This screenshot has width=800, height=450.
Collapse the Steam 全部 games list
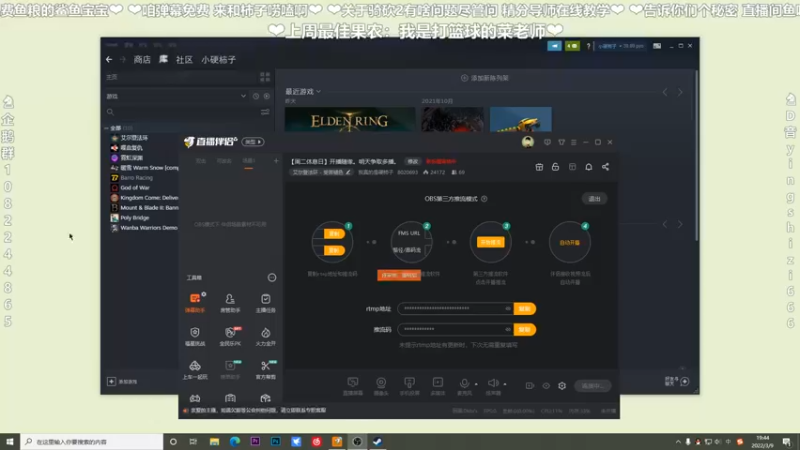(106, 128)
